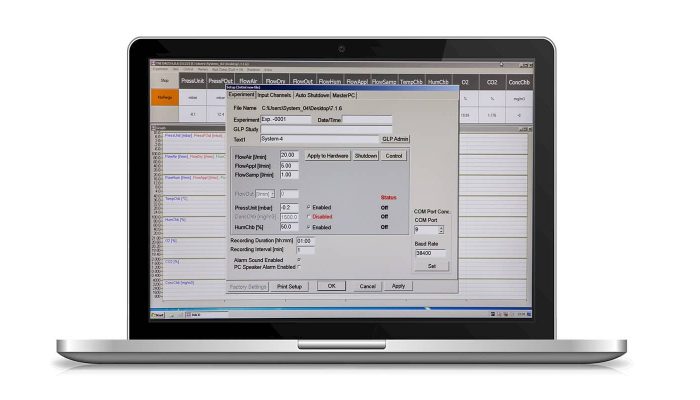Screen dimensions: 700x400
Task: Open the Auto Shutdown tab
Action: pyautogui.click(x=312, y=95)
